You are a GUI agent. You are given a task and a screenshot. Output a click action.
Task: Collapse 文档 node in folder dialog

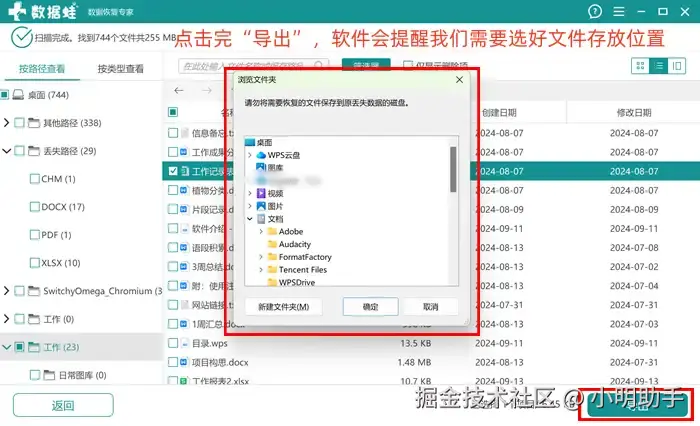tap(250, 219)
